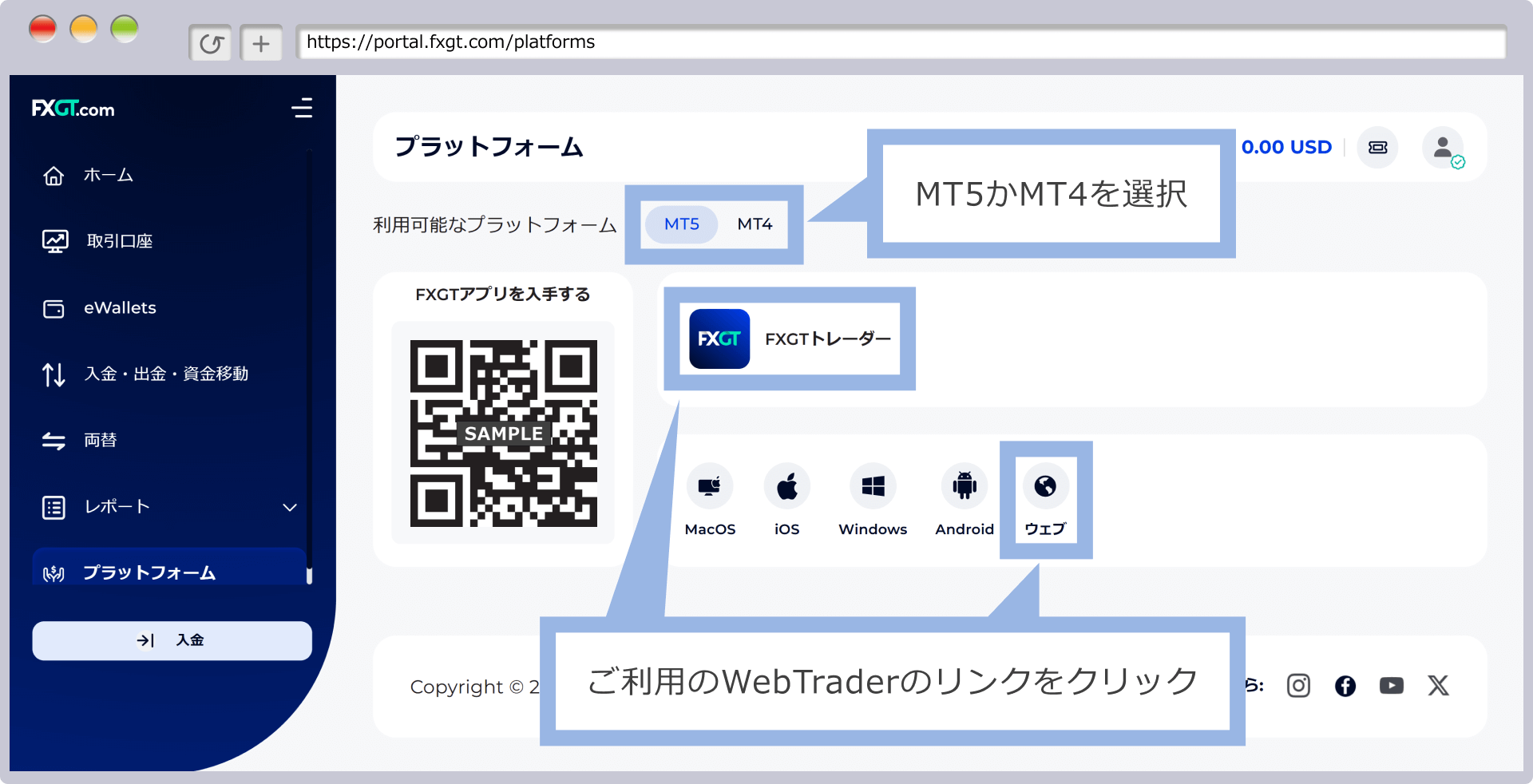Viewport: 1533px width, 784px height.
Task: Click the FXGT trader app icon
Action: click(x=719, y=339)
